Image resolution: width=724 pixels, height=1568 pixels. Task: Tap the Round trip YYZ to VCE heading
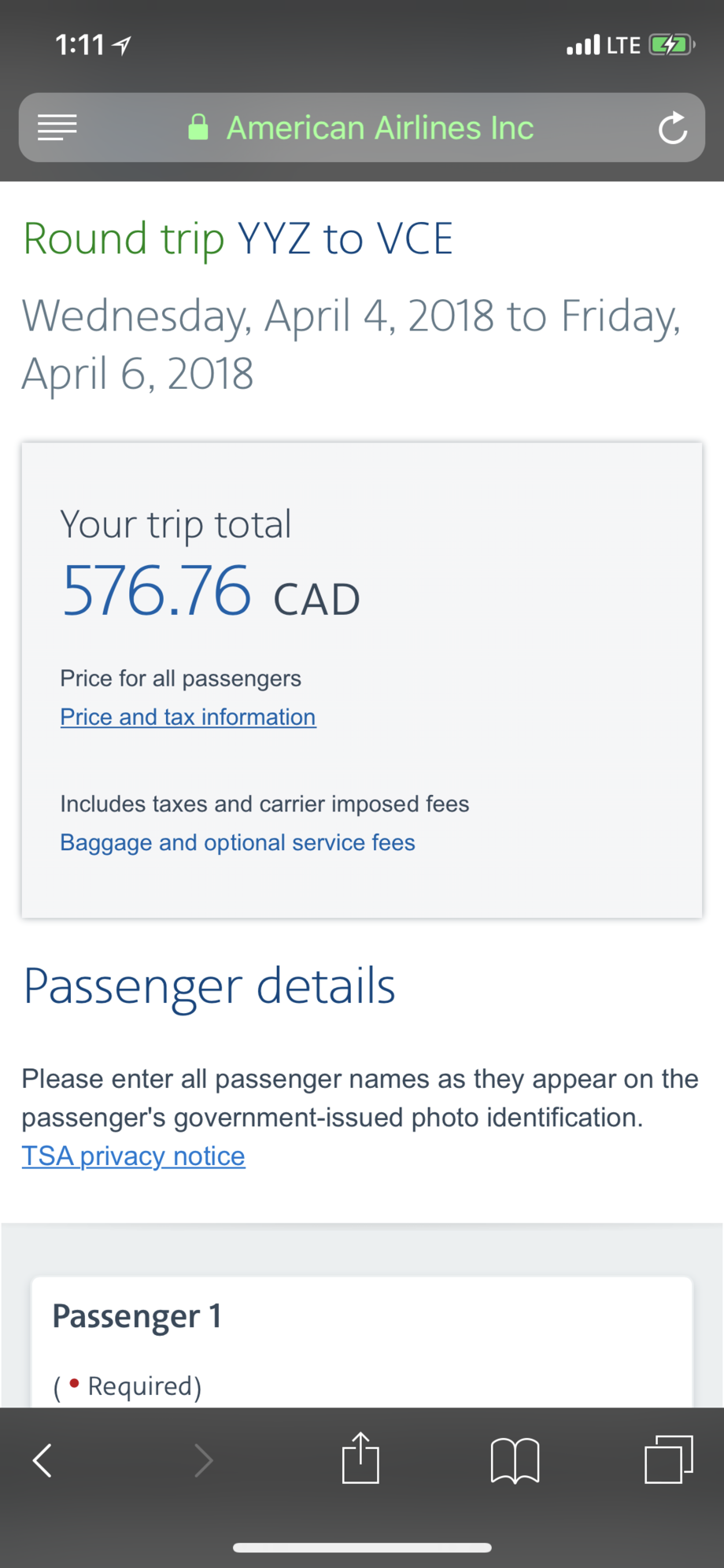[238, 239]
